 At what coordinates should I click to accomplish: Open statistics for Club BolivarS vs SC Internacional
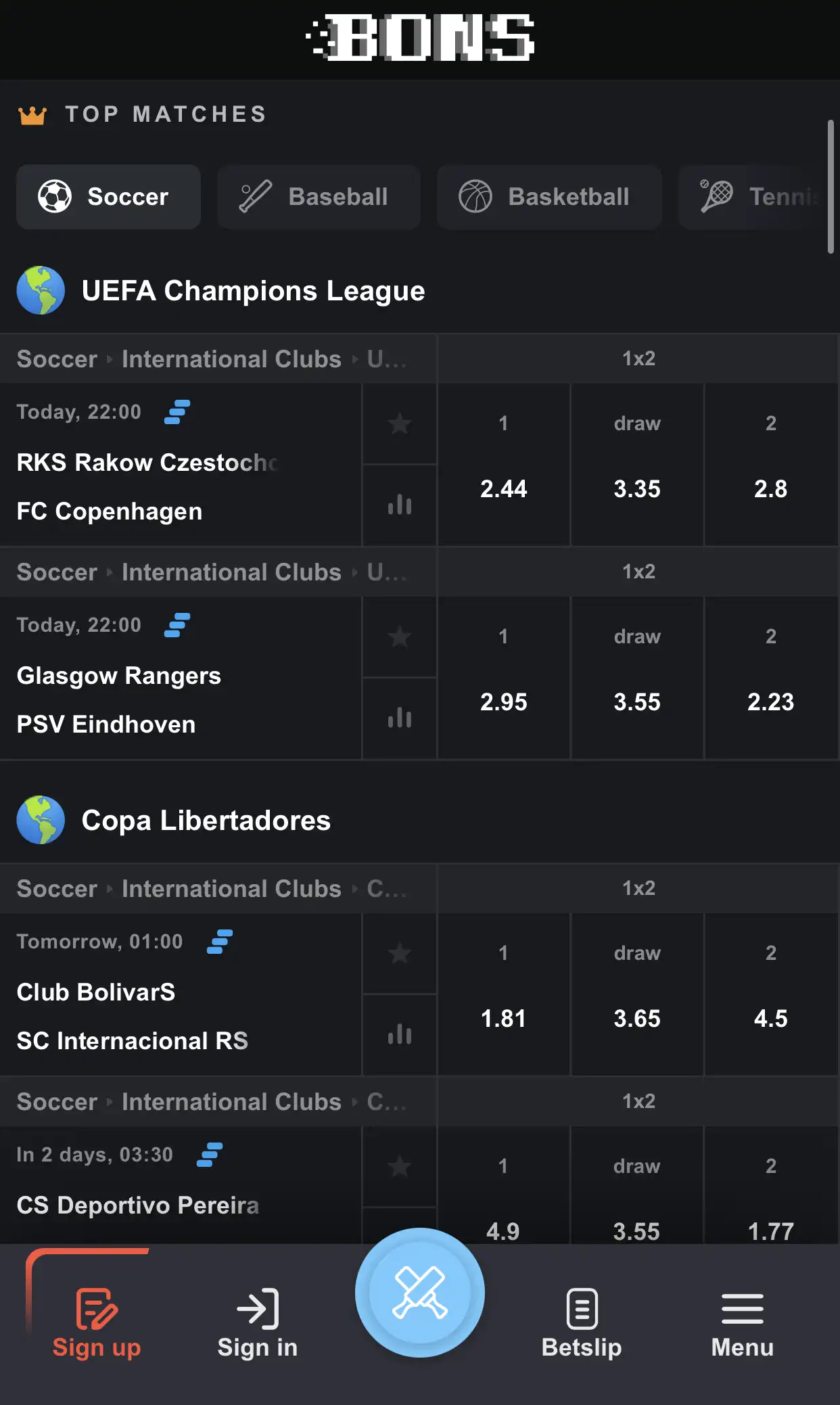[399, 1034]
